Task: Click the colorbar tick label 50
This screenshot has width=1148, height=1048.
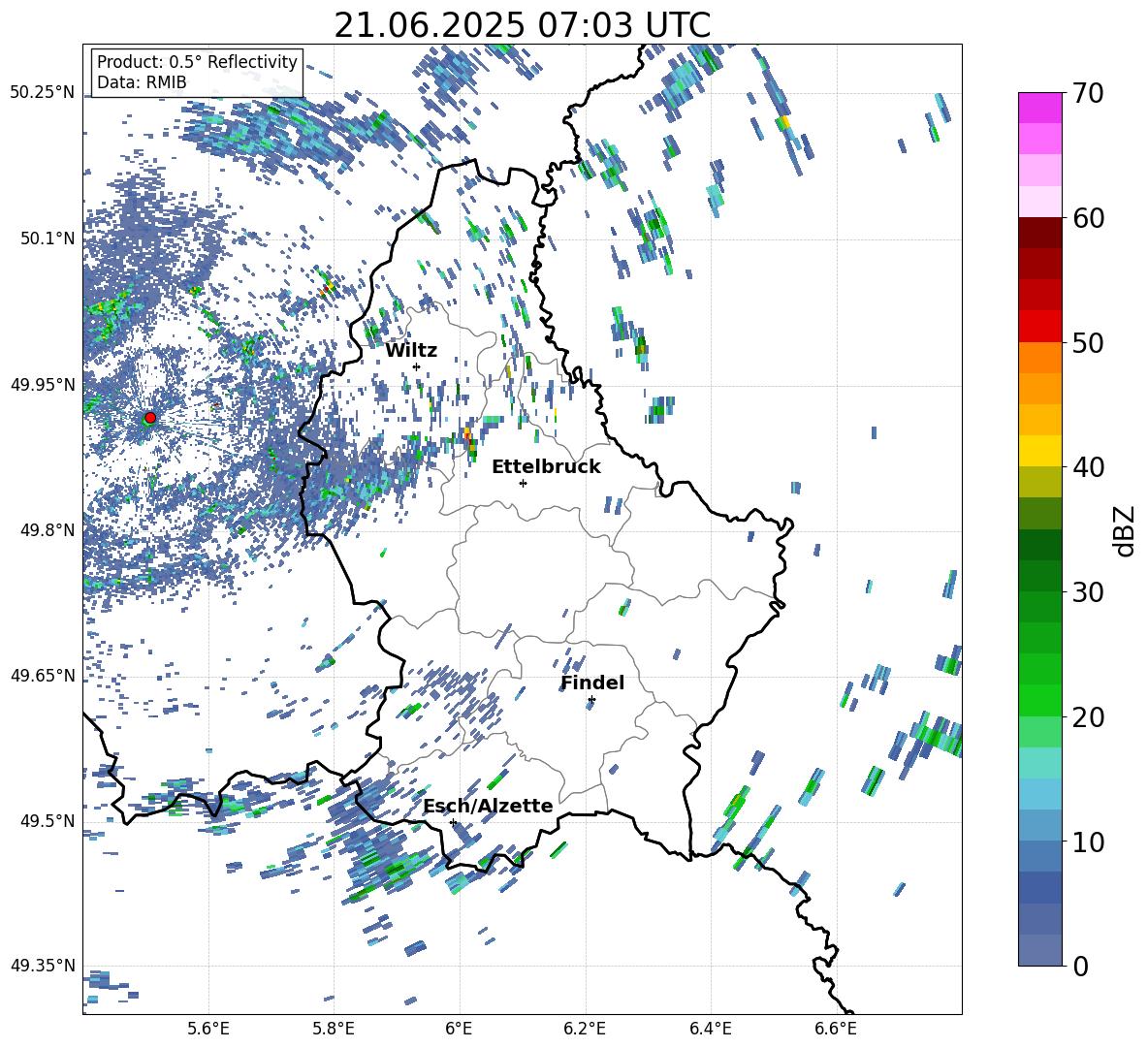Action: point(1088,342)
